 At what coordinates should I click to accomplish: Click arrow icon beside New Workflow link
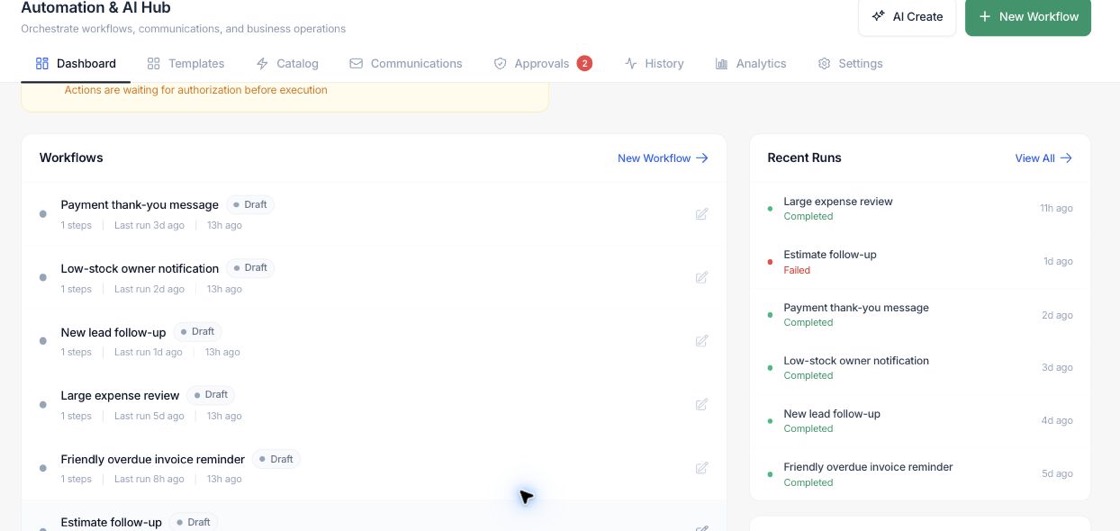point(702,158)
